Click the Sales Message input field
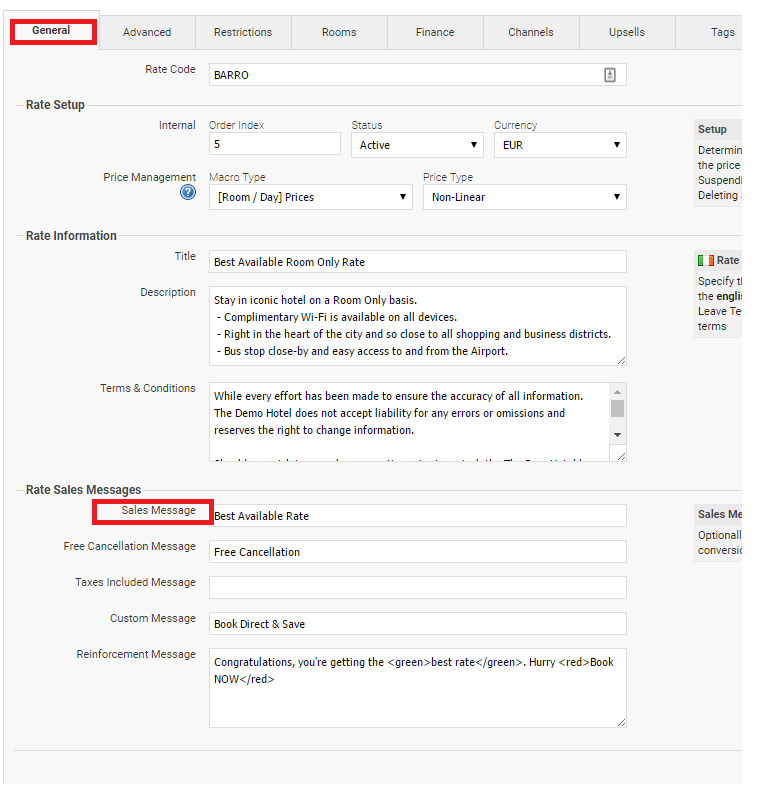772x785 pixels. [x=418, y=516]
